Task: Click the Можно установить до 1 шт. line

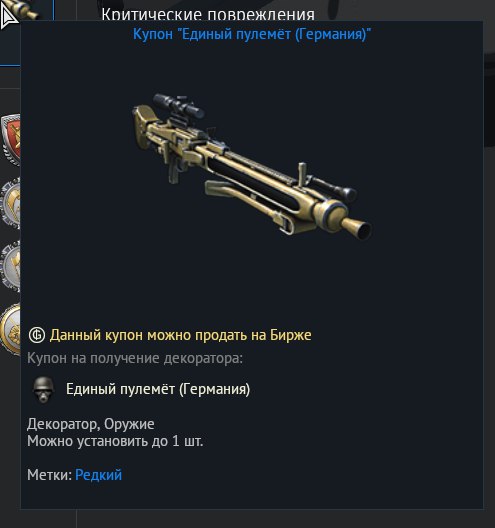Action: pyautogui.click(x=115, y=441)
